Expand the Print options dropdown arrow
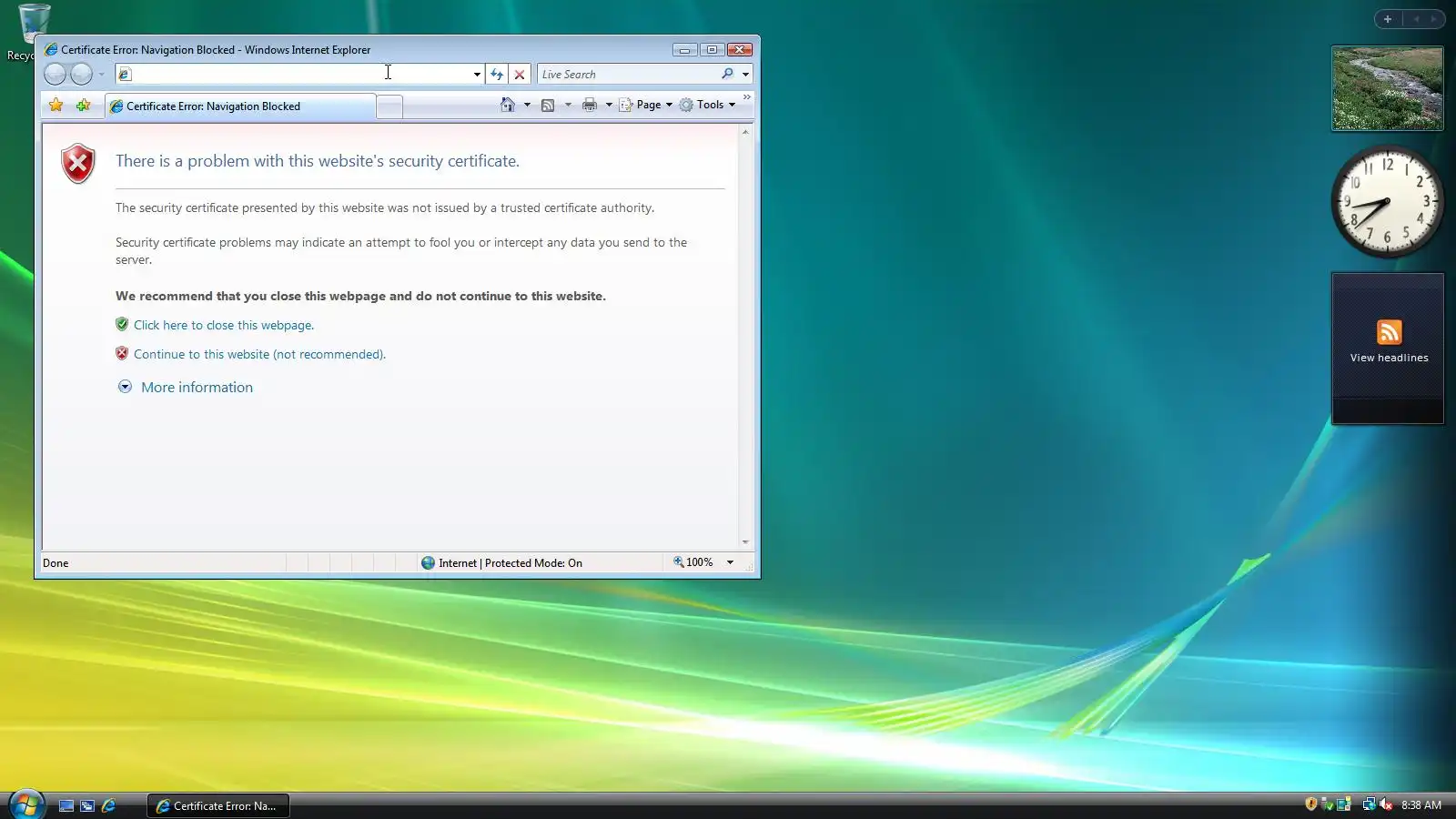1456x819 pixels. tap(609, 105)
